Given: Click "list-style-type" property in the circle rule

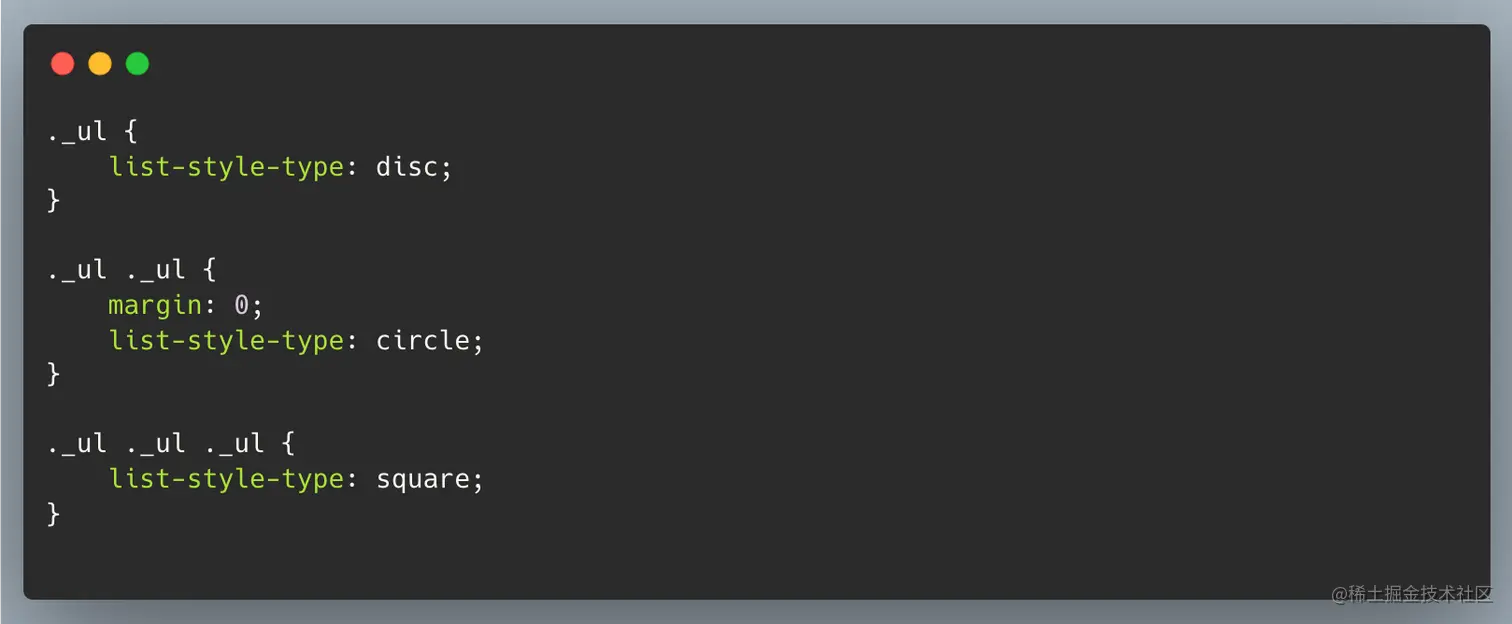Looking at the screenshot, I should 227,340.
